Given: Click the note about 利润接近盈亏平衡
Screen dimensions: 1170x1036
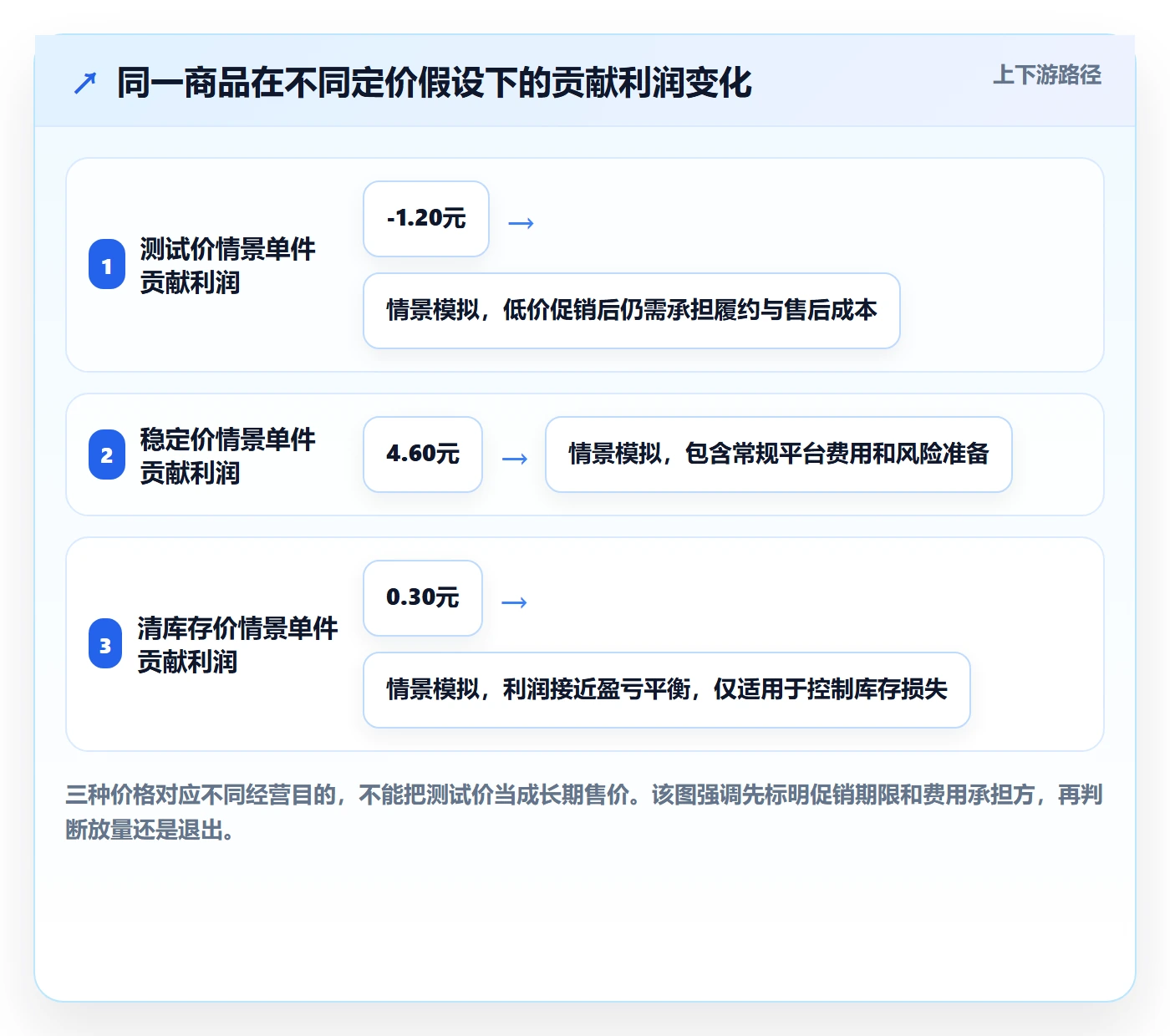Looking at the screenshot, I should coord(667,690).
